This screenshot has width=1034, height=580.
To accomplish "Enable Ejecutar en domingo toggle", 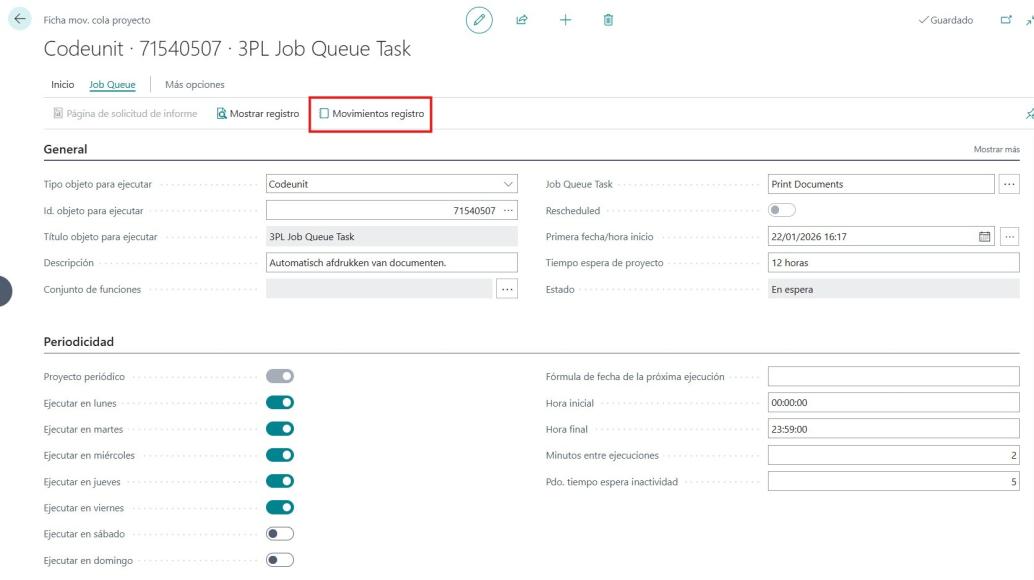I will 280,559.
